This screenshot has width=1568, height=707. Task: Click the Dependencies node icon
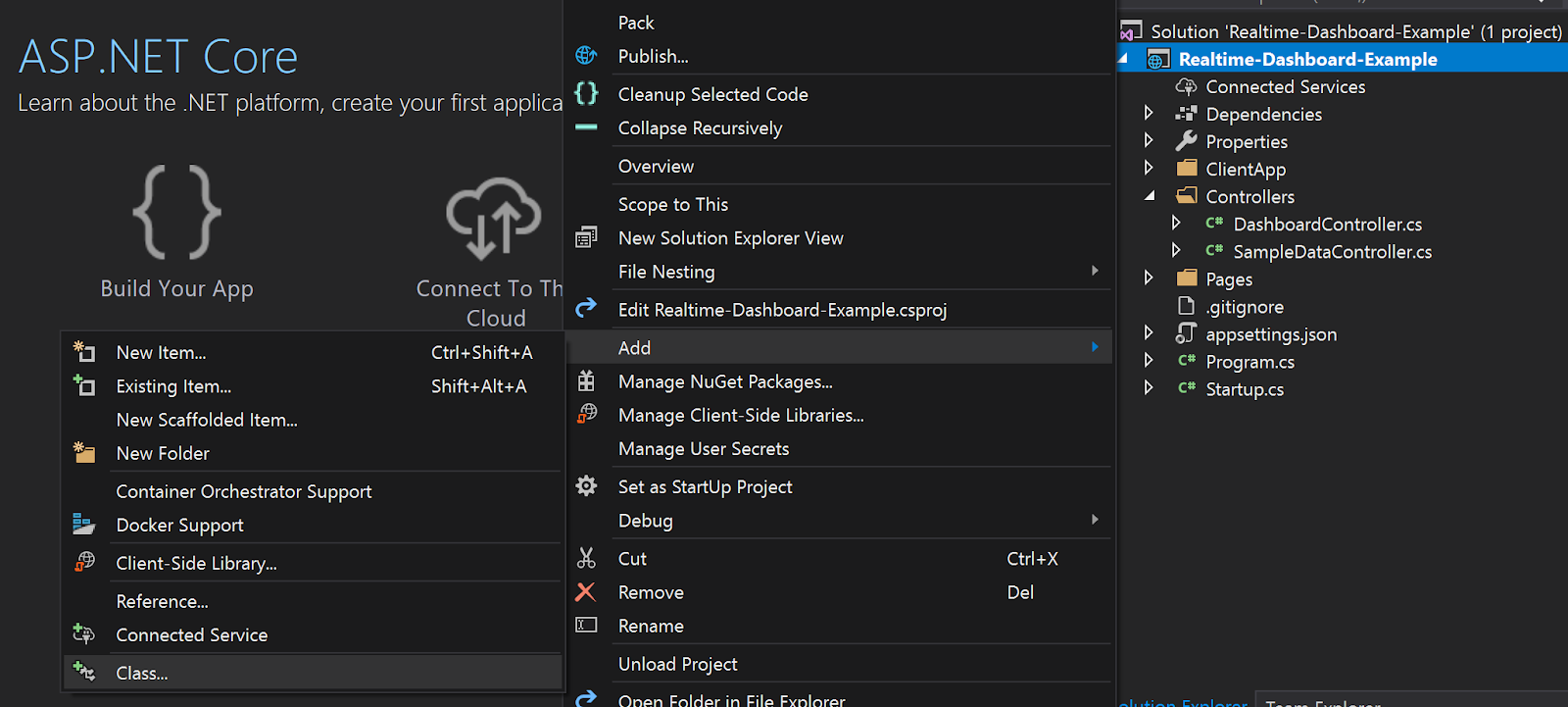point(1187,114)
